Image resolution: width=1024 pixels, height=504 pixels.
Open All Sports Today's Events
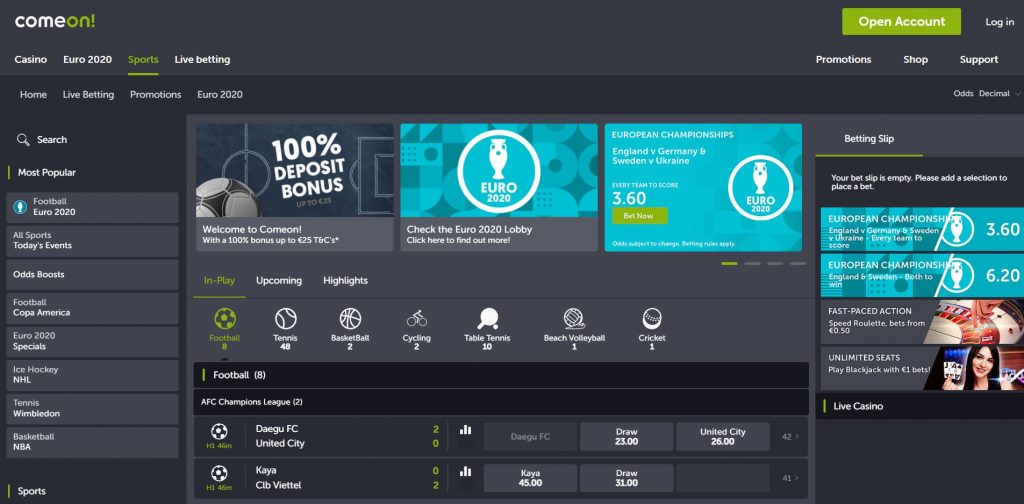[92, 241]
